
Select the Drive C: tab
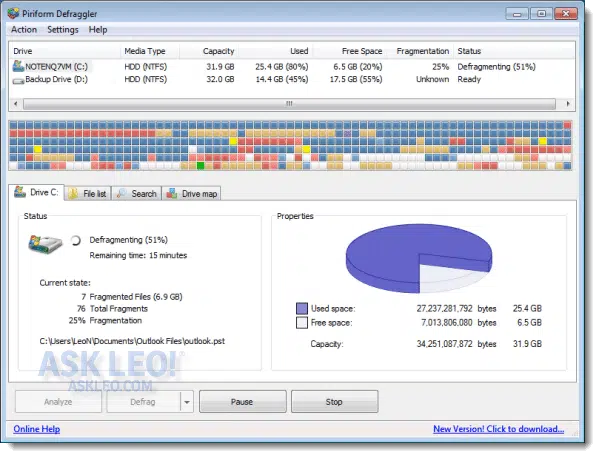[x=37, y=192]
